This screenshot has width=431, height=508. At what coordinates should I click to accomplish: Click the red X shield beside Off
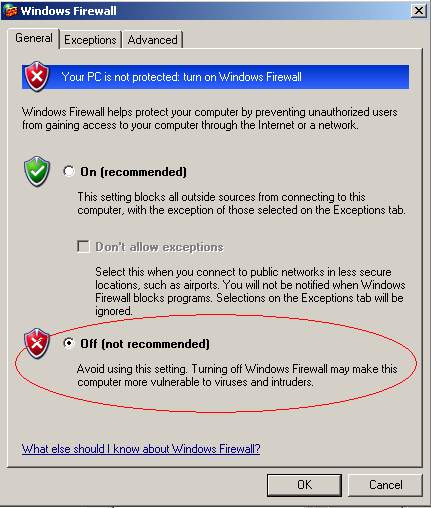pos(37,343)
